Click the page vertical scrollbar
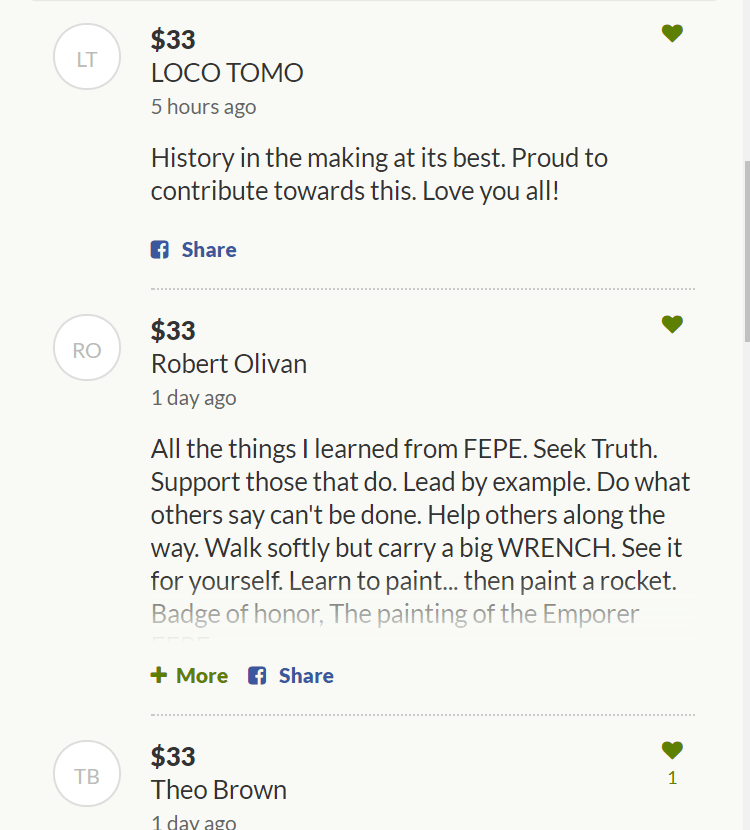 tap(746, 250)
